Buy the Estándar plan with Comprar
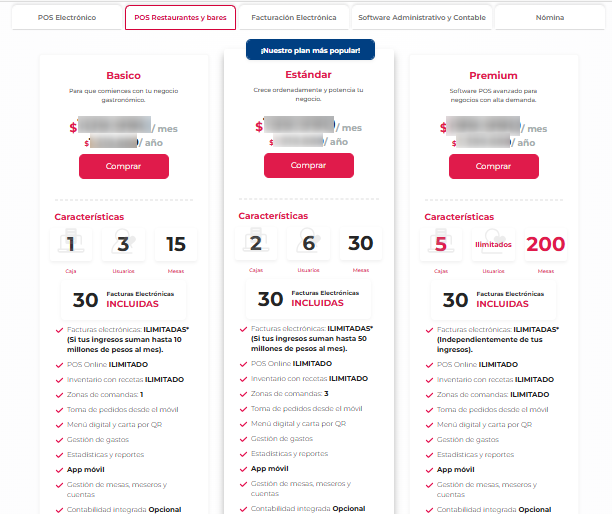This screenshot has height=514, width=612. point(309,165)
